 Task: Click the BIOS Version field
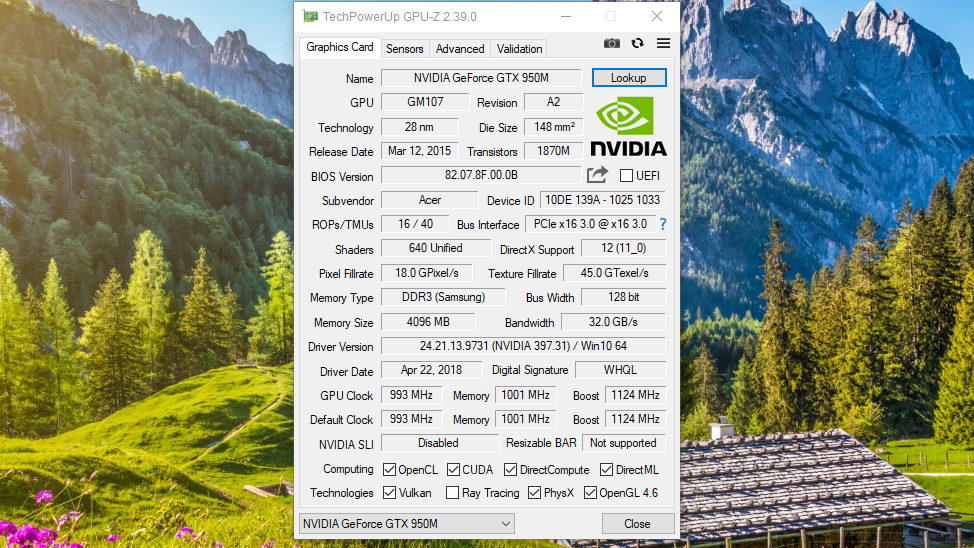481,175
